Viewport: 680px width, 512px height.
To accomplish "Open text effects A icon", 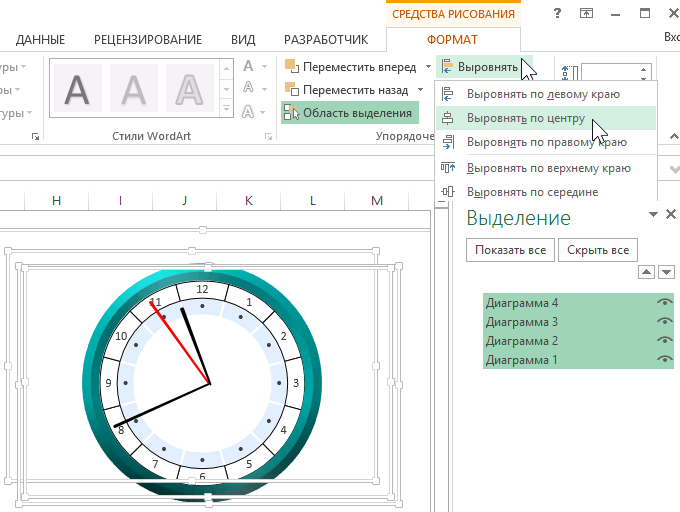I will (x=248, y=112).
